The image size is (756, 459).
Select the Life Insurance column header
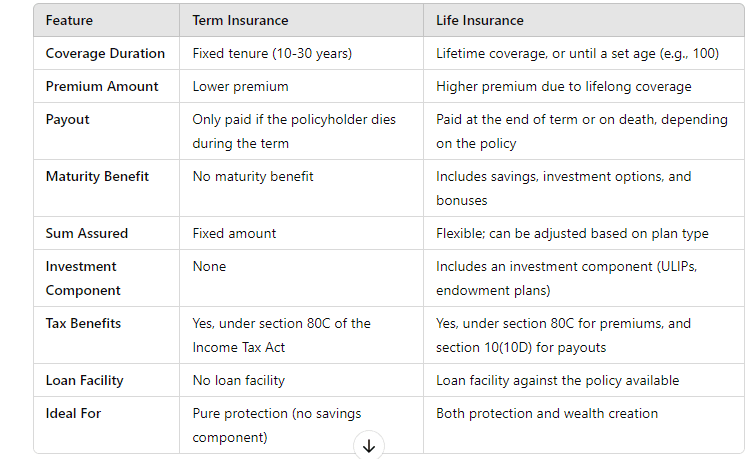(480, 20)
